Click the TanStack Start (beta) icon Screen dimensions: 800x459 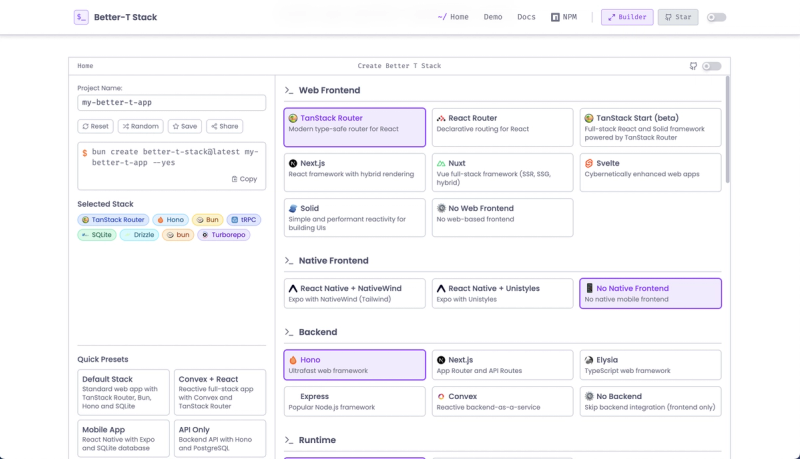[x=589, y=118]
